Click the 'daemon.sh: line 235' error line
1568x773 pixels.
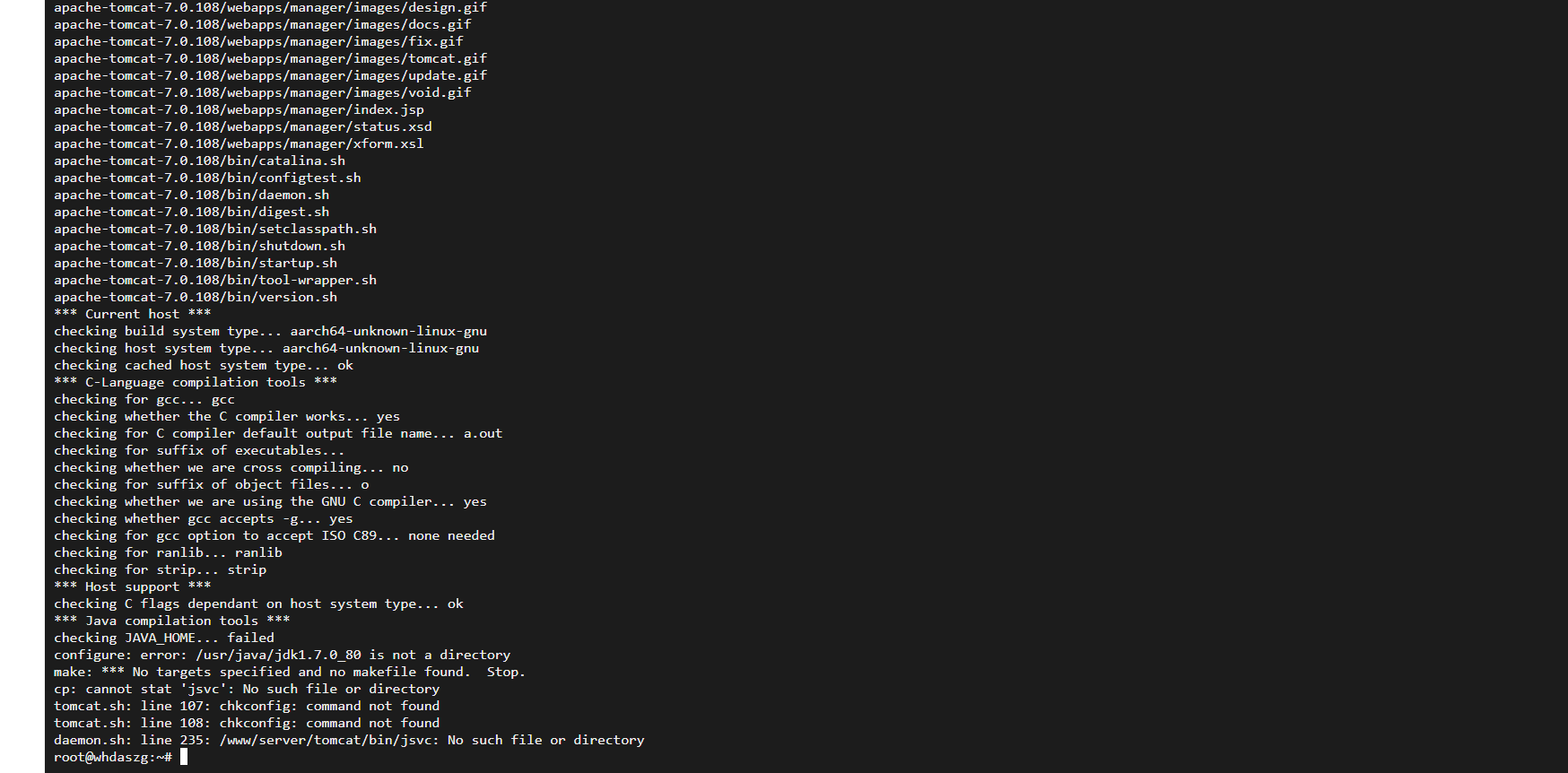pos(349,740)
